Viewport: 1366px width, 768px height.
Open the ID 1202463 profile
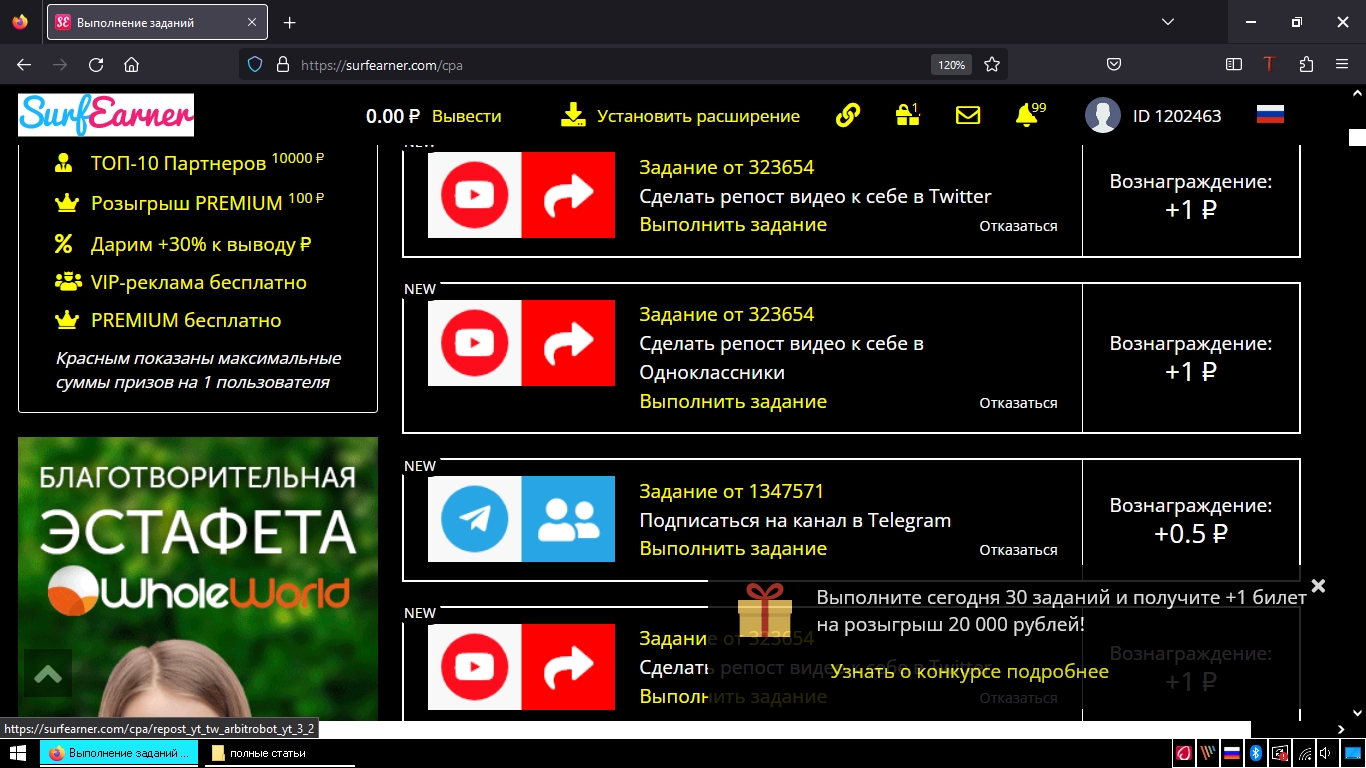[1177, 116]
